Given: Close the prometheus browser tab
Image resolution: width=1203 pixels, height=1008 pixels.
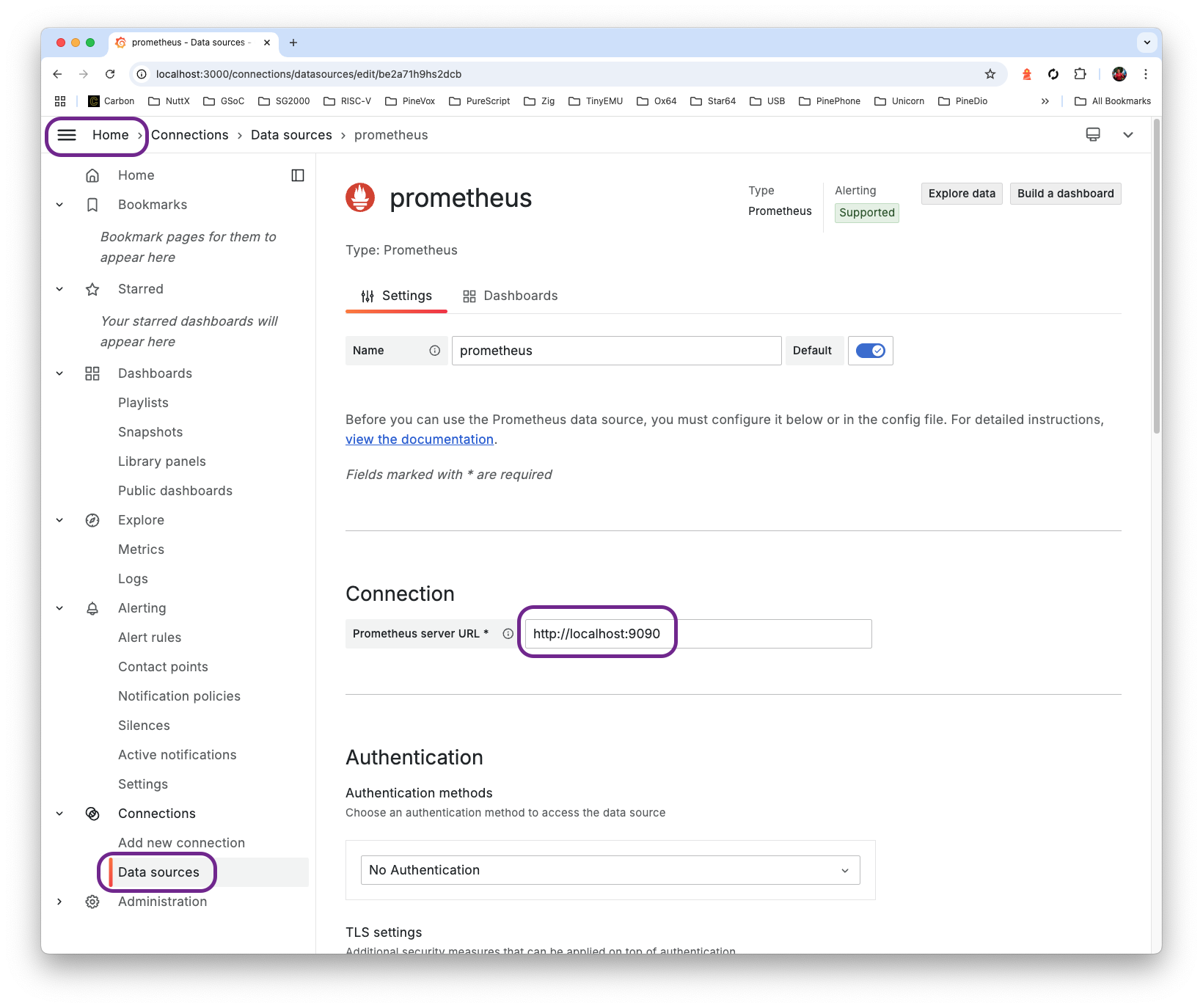Looking at the screenshot, I should click(x=267, y=43).
